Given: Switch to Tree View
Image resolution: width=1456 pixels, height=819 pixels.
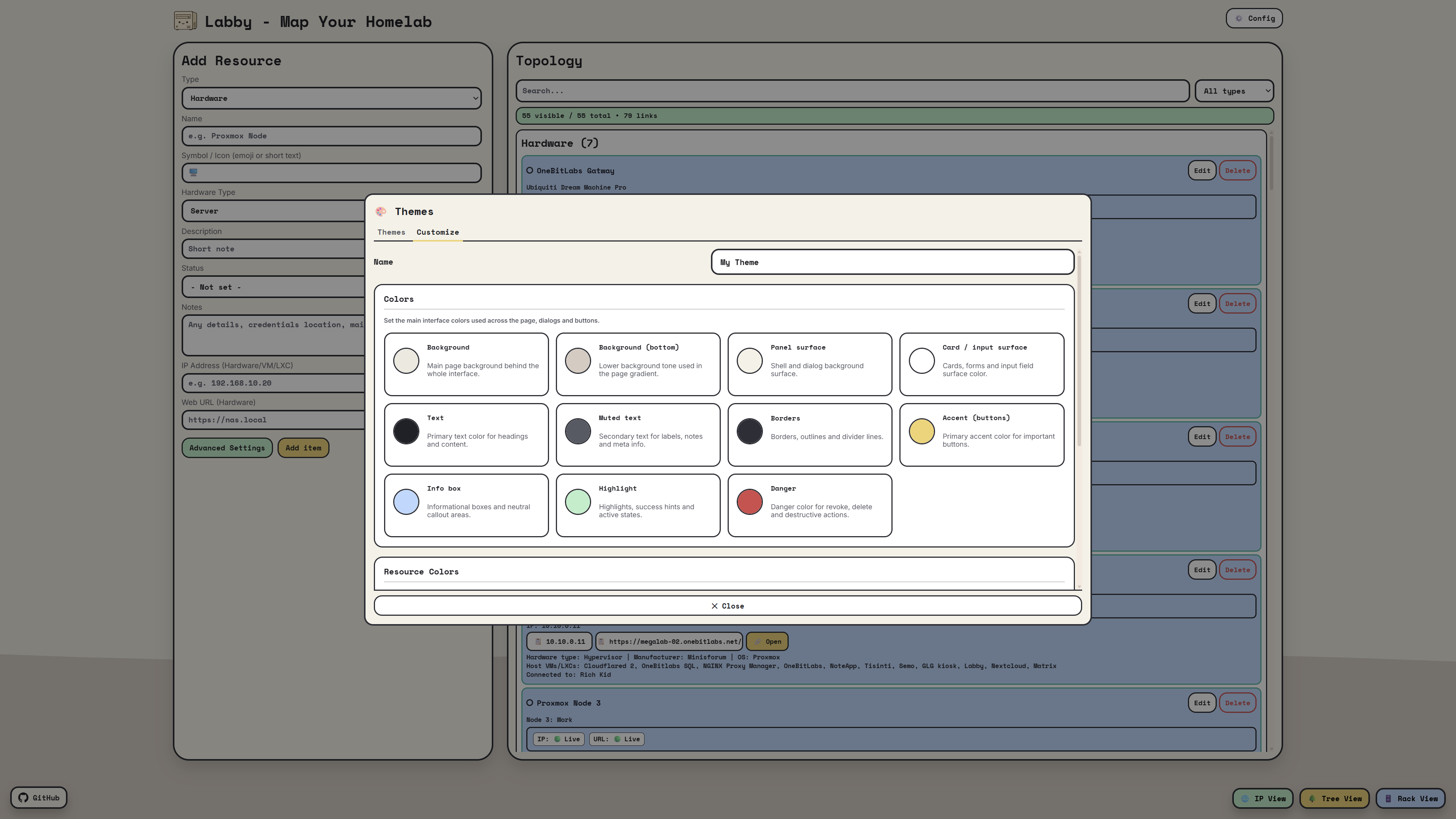Looking at the screenshot, I should [x=1335, y=799].
